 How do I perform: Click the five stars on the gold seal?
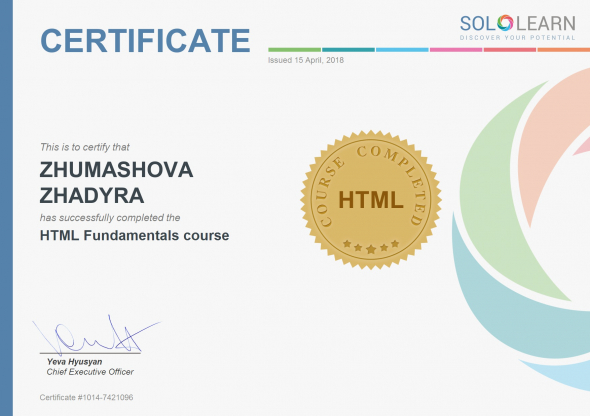(x=371, y=246)
